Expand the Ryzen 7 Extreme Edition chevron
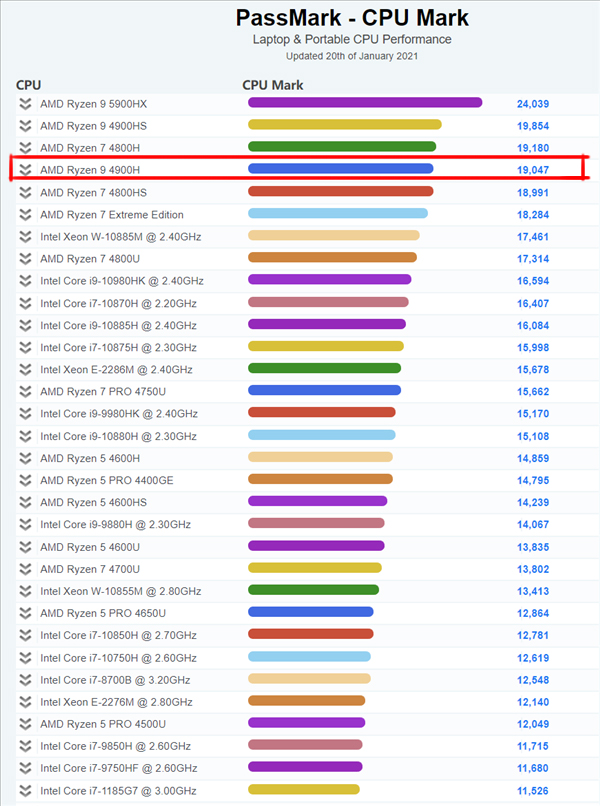 click(25, 215)
